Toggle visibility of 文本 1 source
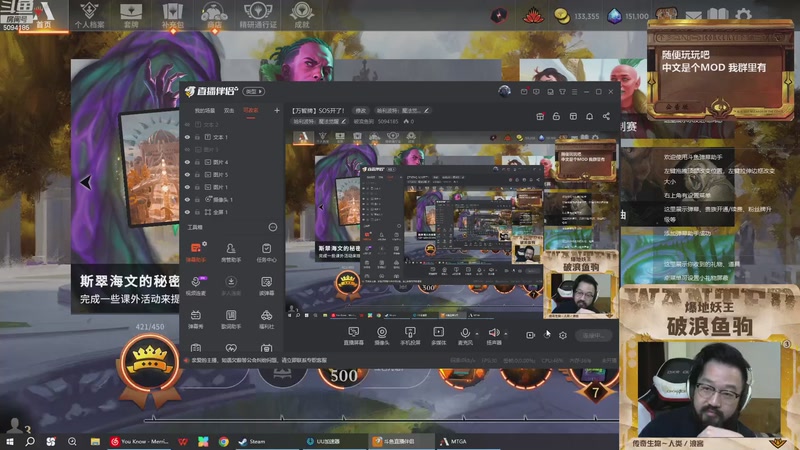The image size is (800, 450). [x=187, y=137]
